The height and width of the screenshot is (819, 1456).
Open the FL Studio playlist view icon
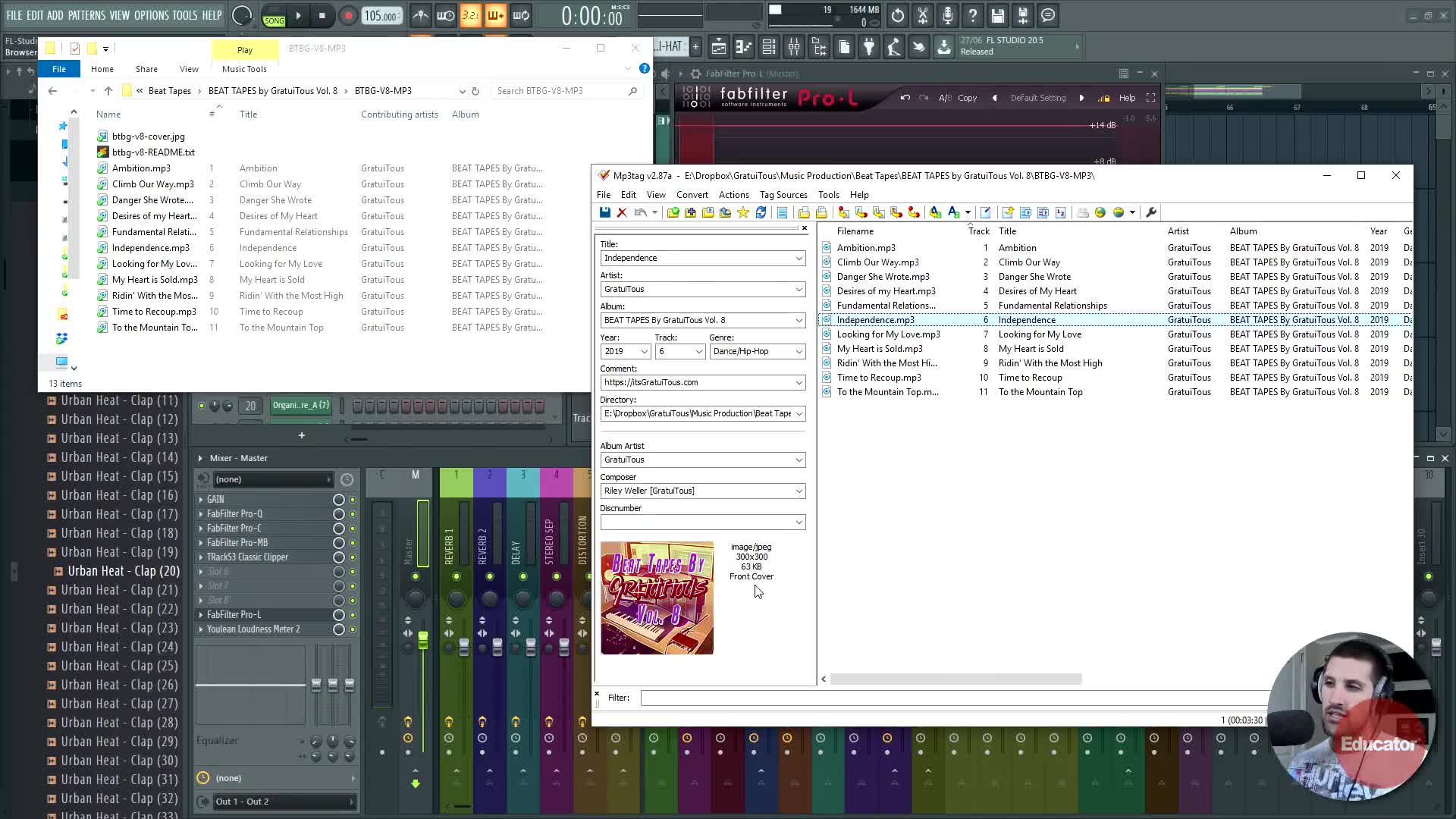tap(718, 48)
